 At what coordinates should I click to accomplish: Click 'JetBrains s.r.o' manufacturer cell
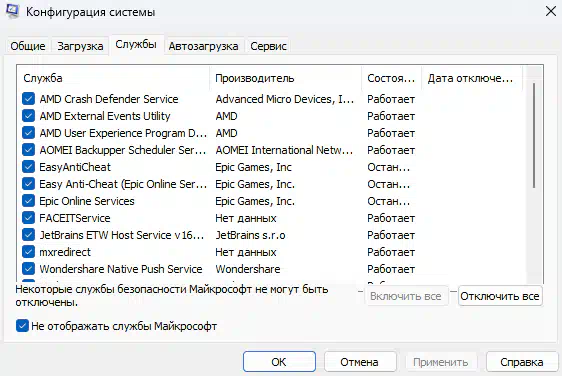[251, 235]
